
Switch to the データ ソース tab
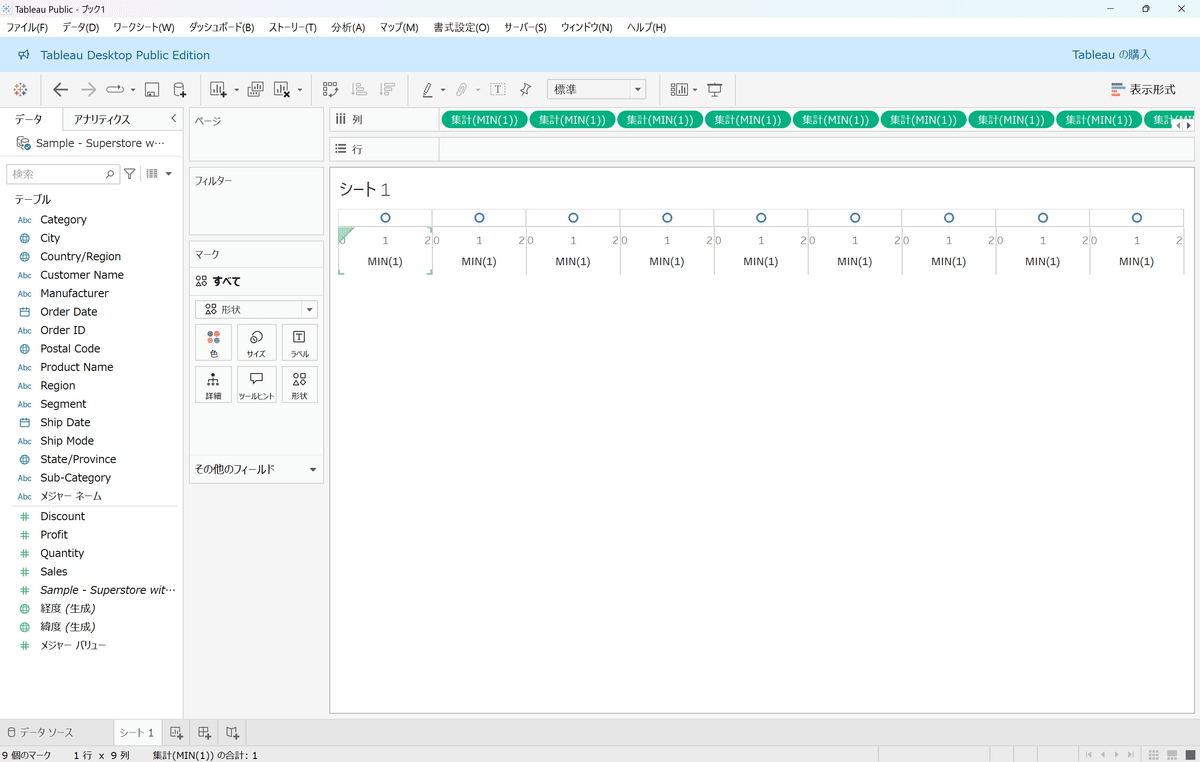(40, 733)
